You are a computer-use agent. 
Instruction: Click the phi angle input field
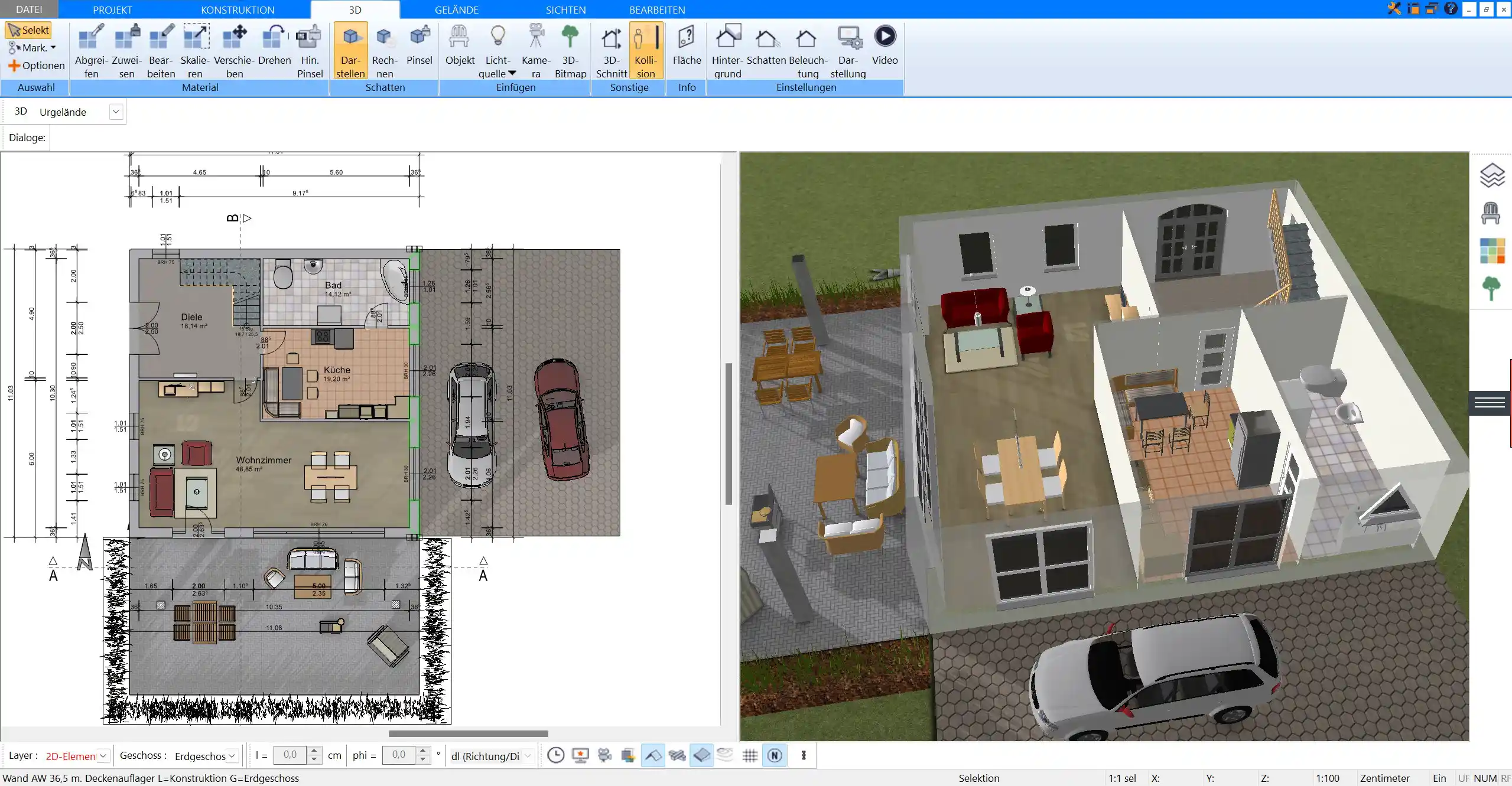(x=399, y=755)
